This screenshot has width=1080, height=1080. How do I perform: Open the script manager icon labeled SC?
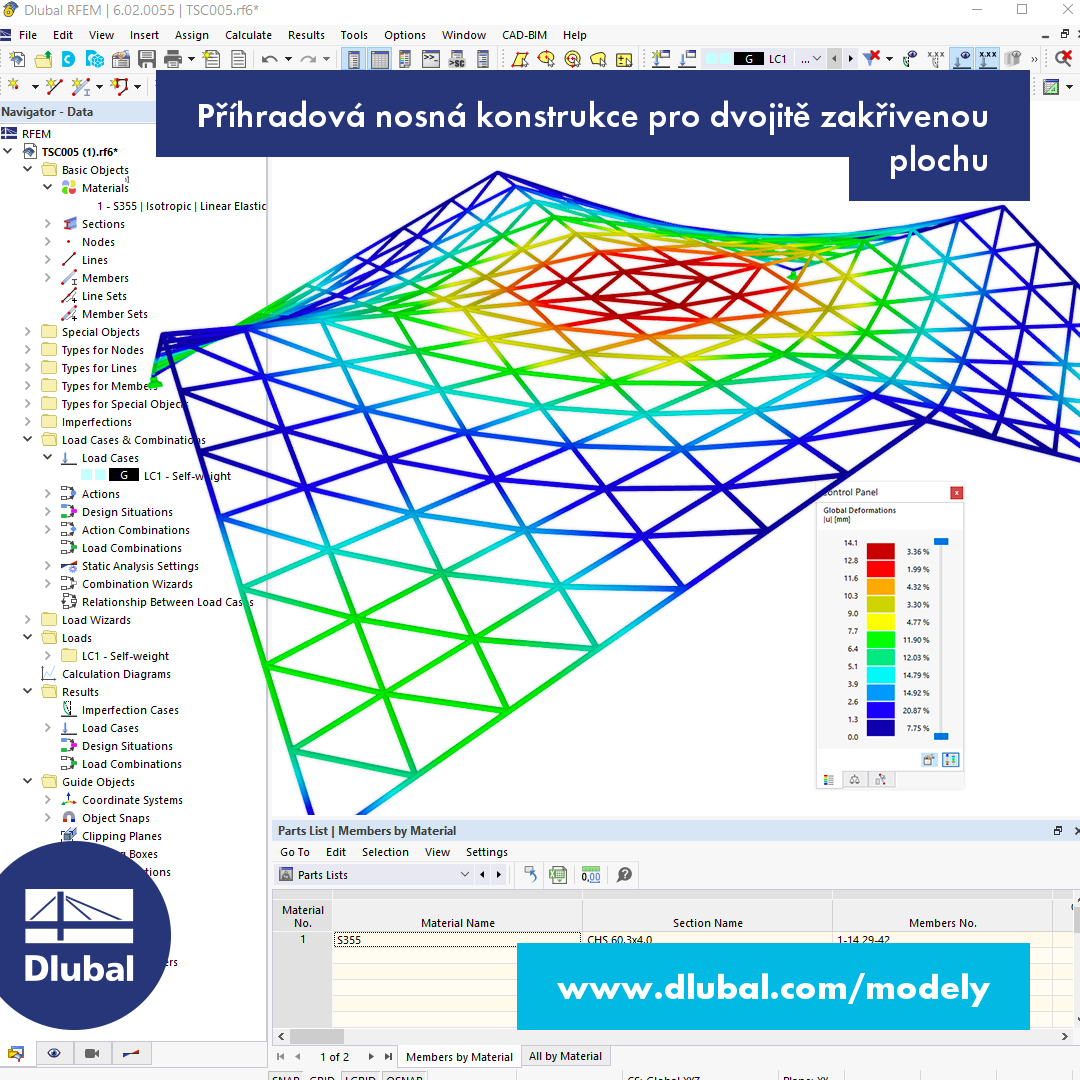457,59
